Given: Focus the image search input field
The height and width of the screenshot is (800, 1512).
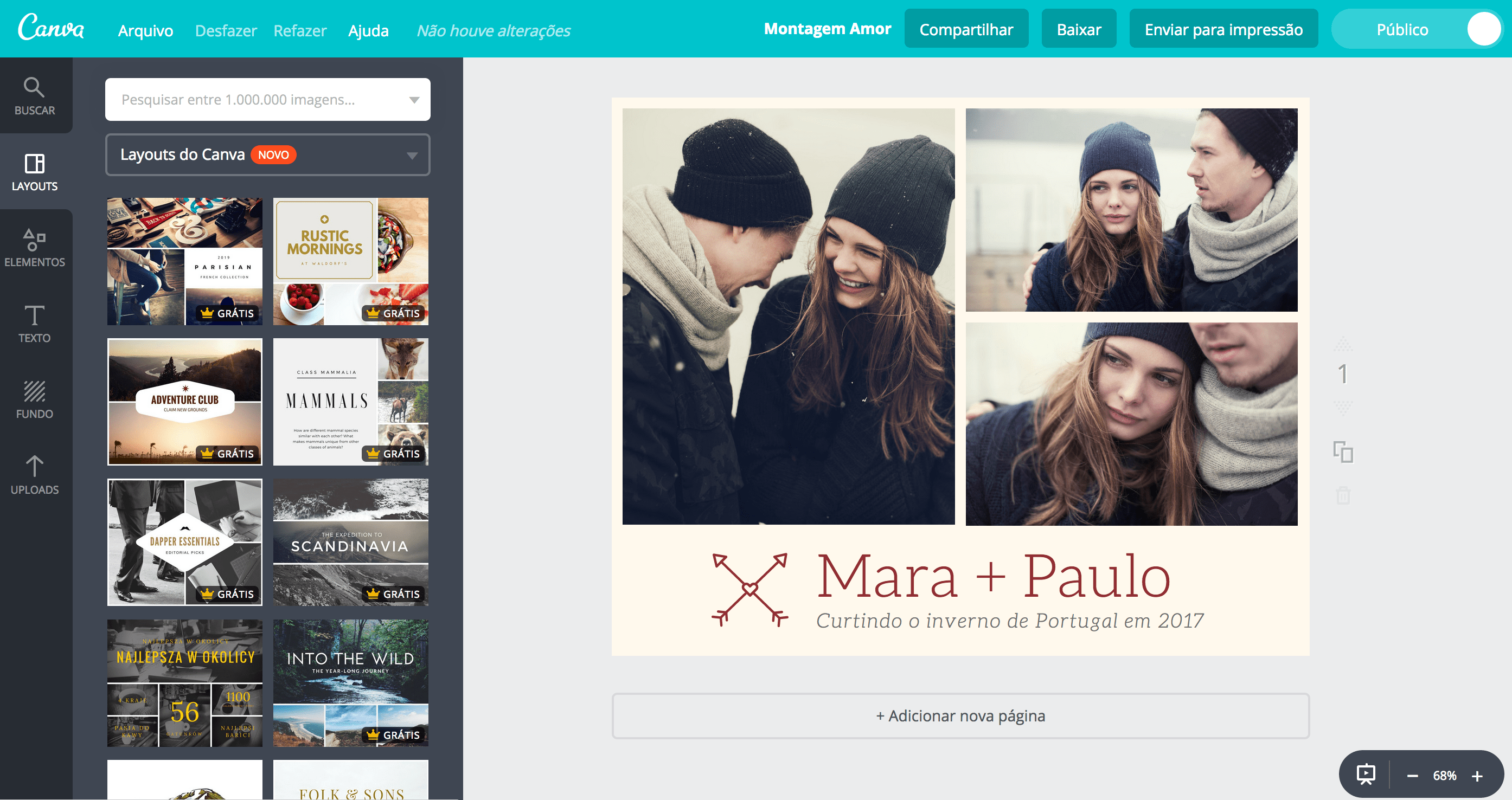Looking at the screenshot, I should pos(268,100).
